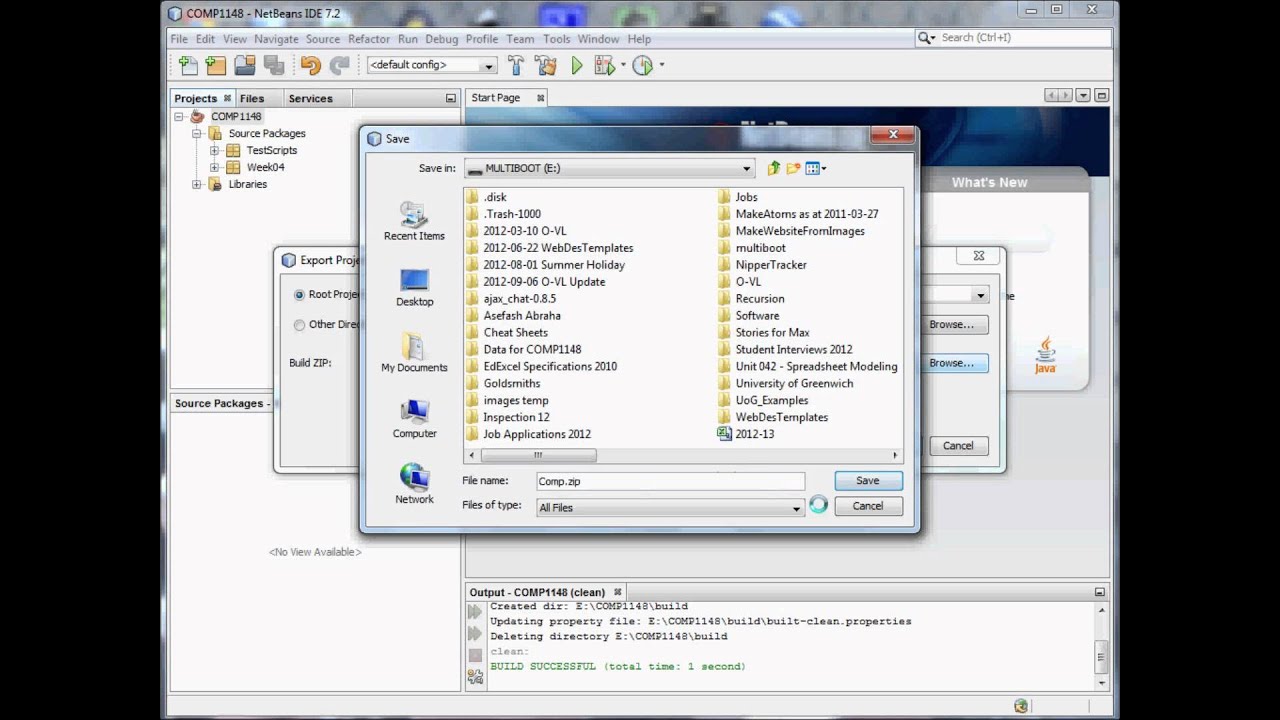This screenshot has width=1280, height=720.
Task: Click the File name input field
Action: [670, 481]
